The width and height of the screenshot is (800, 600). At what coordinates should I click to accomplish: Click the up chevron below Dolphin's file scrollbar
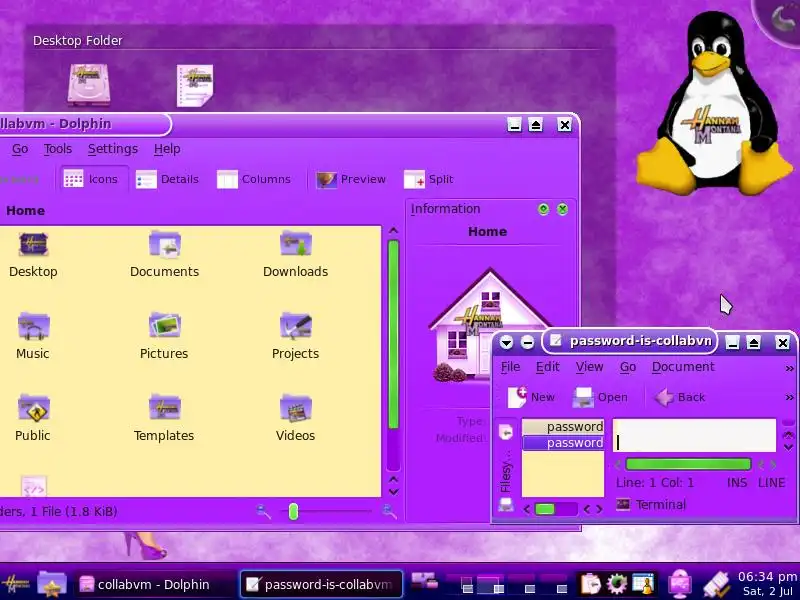click(x=393, y=479)
